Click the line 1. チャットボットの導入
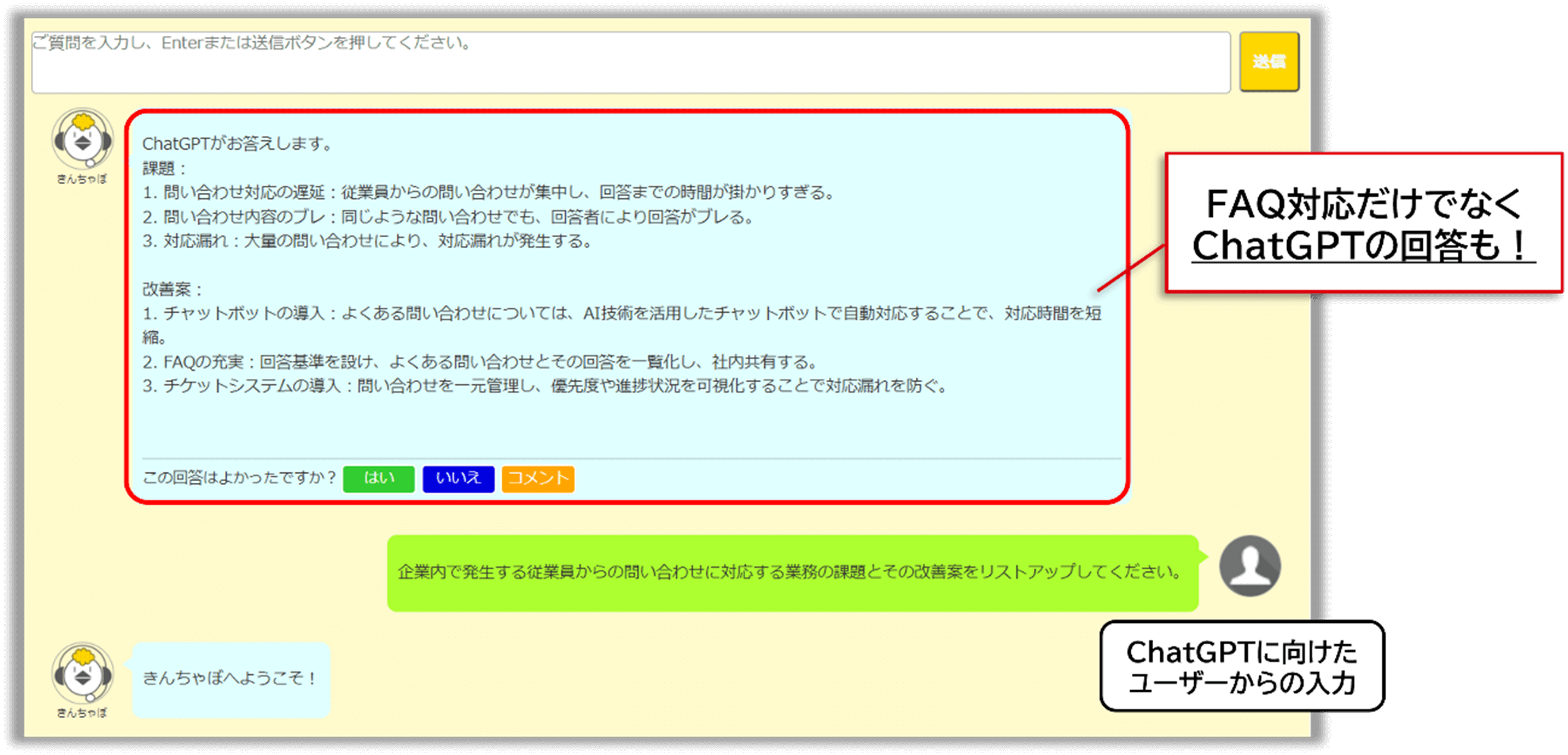The width and height of the screenshot is (1568, 755). click(622, 325)
